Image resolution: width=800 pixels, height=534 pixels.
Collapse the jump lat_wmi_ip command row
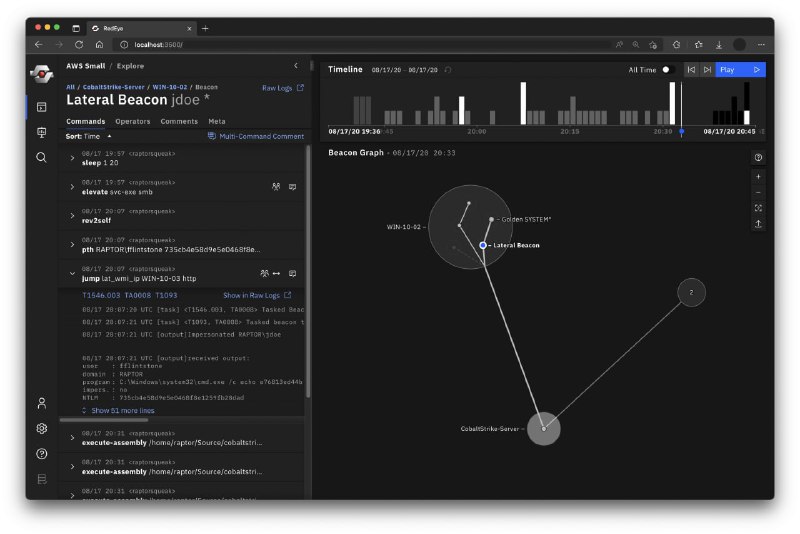(72, 273)
